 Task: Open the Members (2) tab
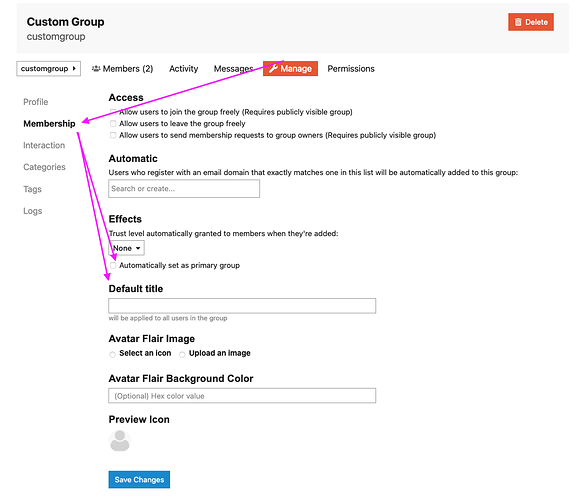(122, 69)
